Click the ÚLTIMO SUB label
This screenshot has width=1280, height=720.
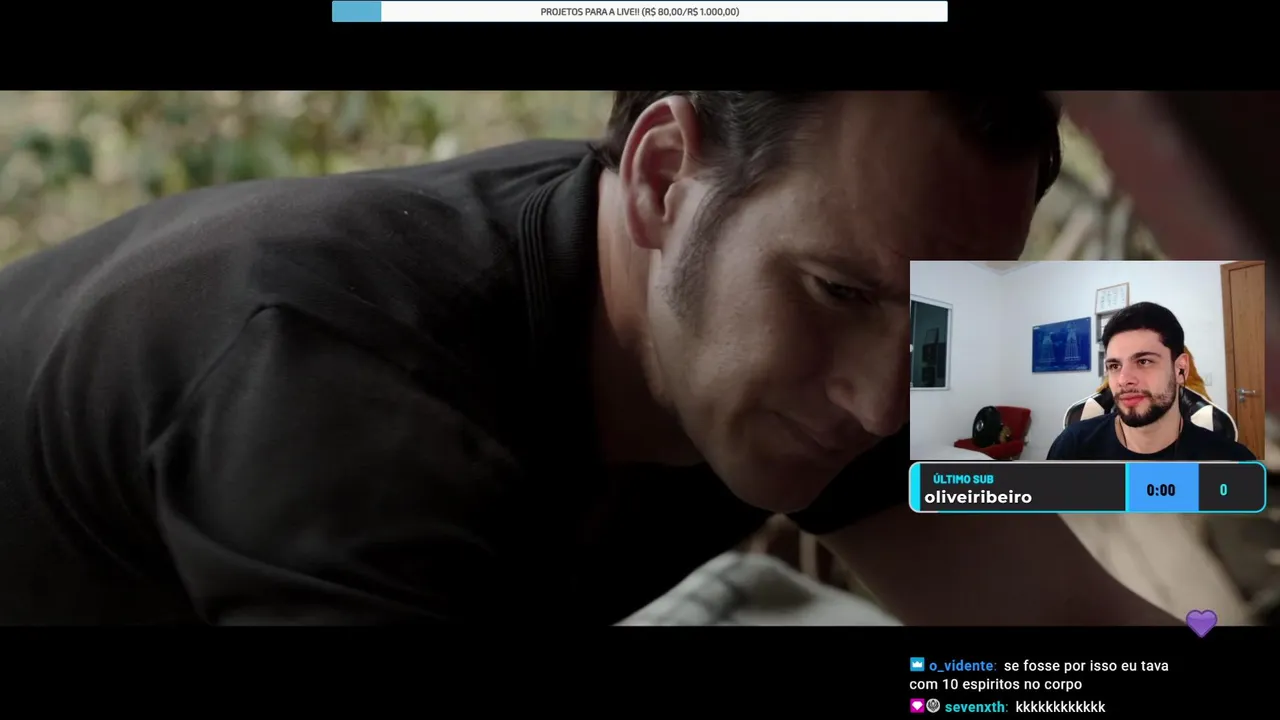(x=963, y=479)
